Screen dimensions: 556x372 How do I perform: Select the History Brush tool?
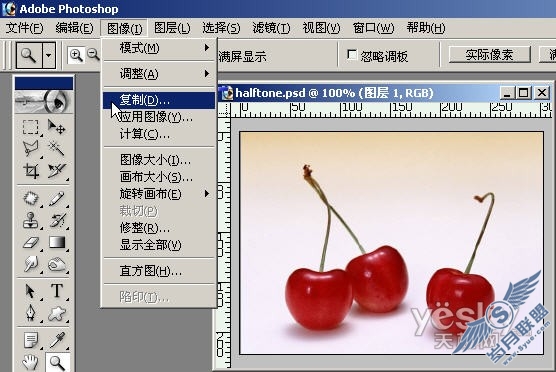point(56,220)
